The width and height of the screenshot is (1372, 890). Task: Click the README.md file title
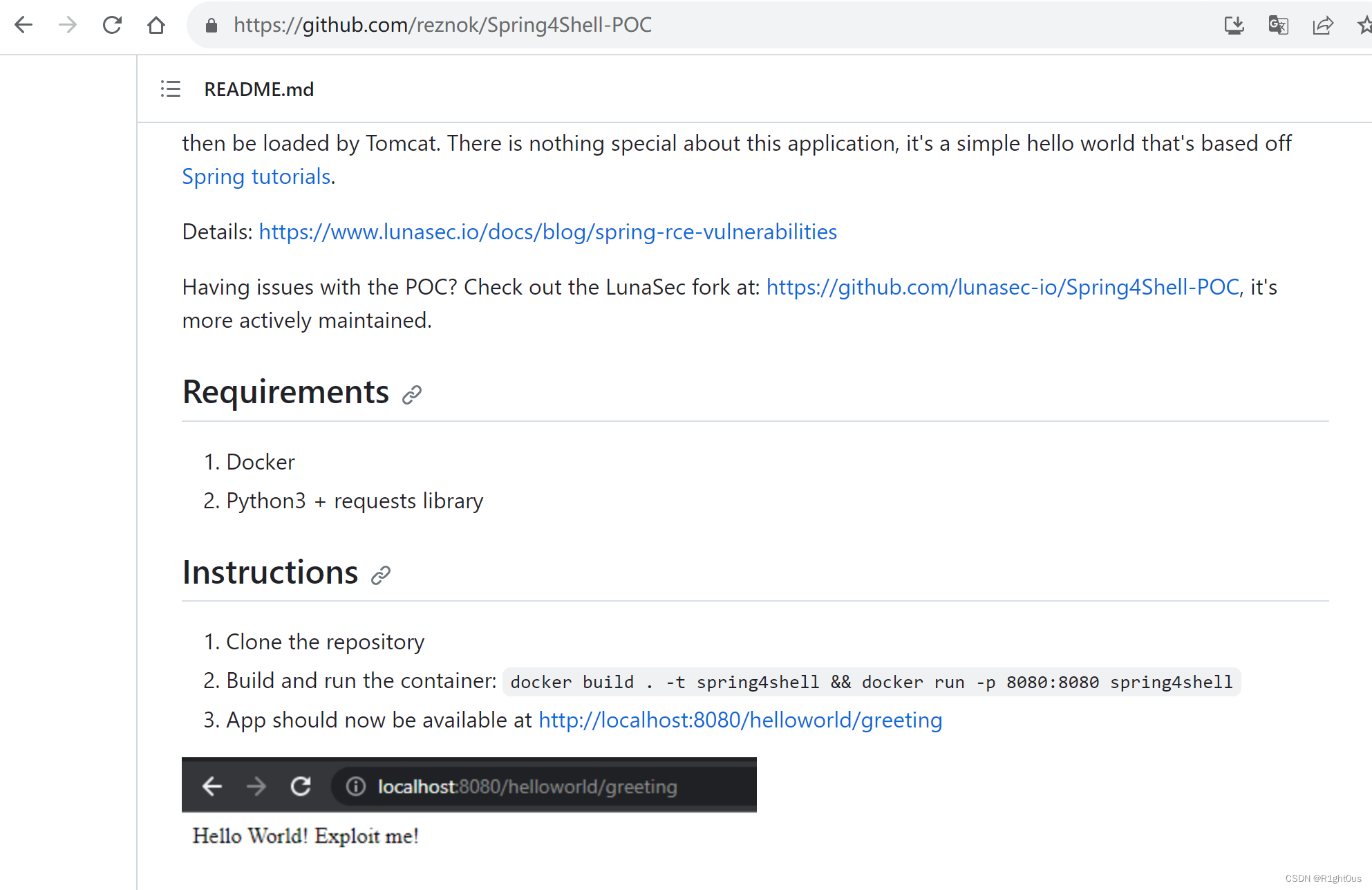click(259, 89)
